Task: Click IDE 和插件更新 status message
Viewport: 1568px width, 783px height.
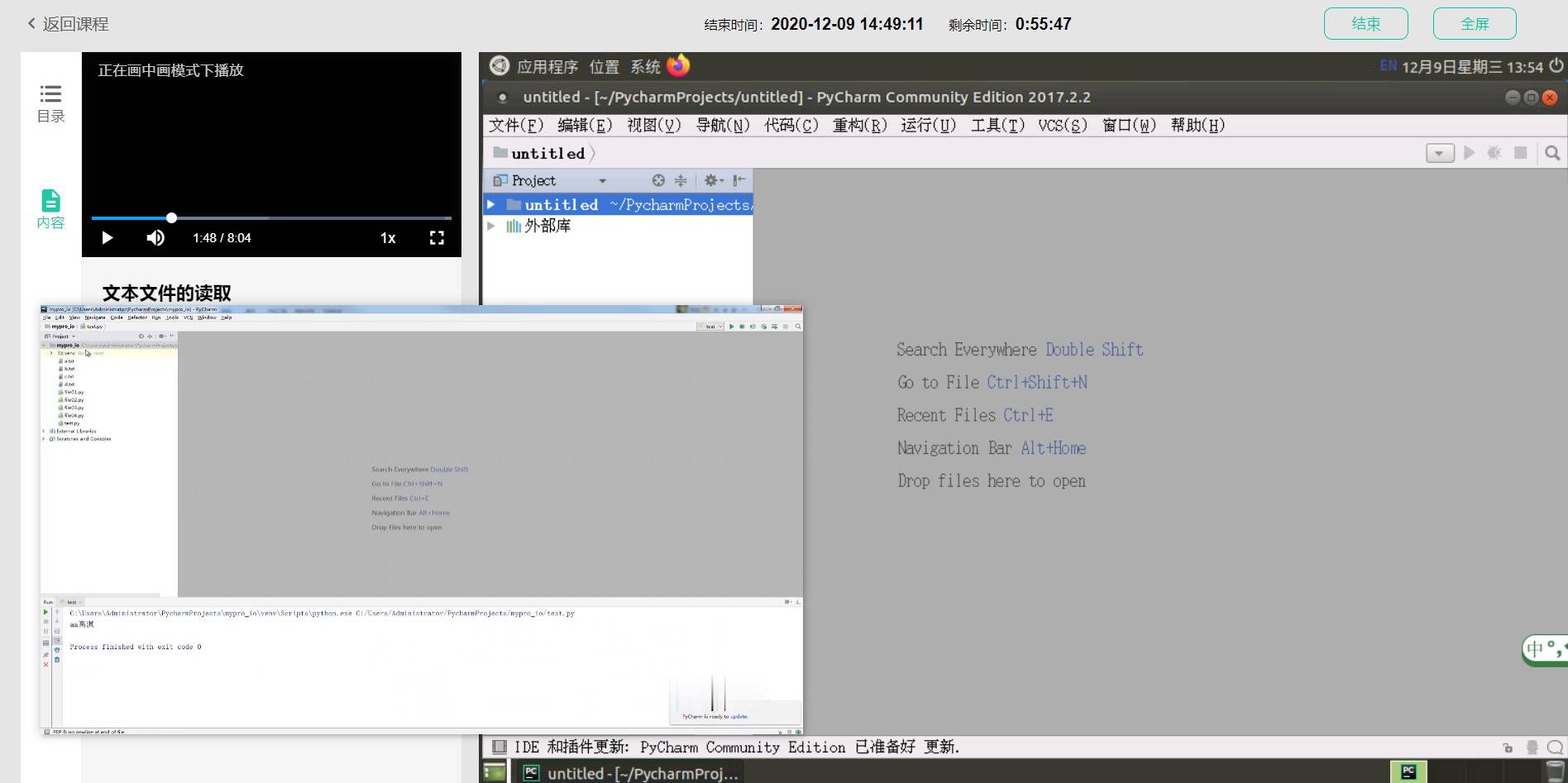Action: 737,747
